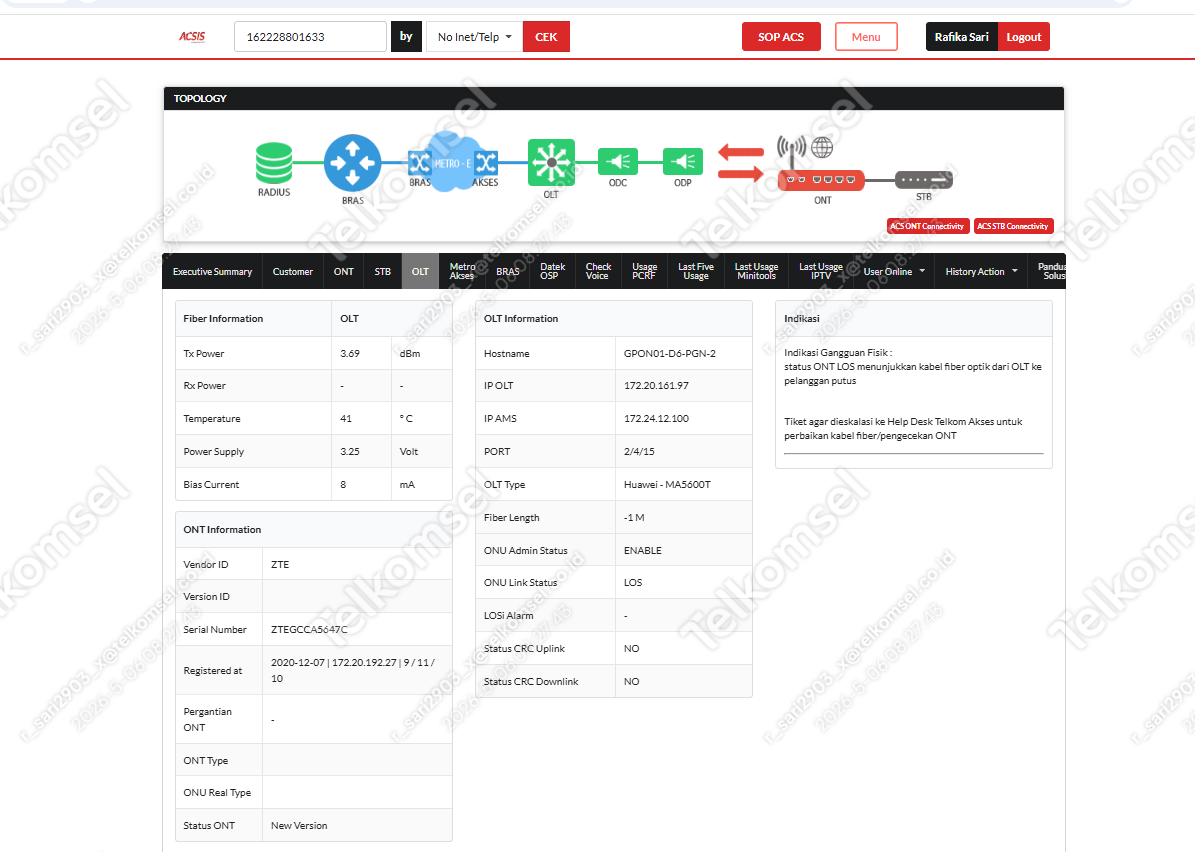Open the Datek OSP tab

pyautogui.click(x=553, y=271)
